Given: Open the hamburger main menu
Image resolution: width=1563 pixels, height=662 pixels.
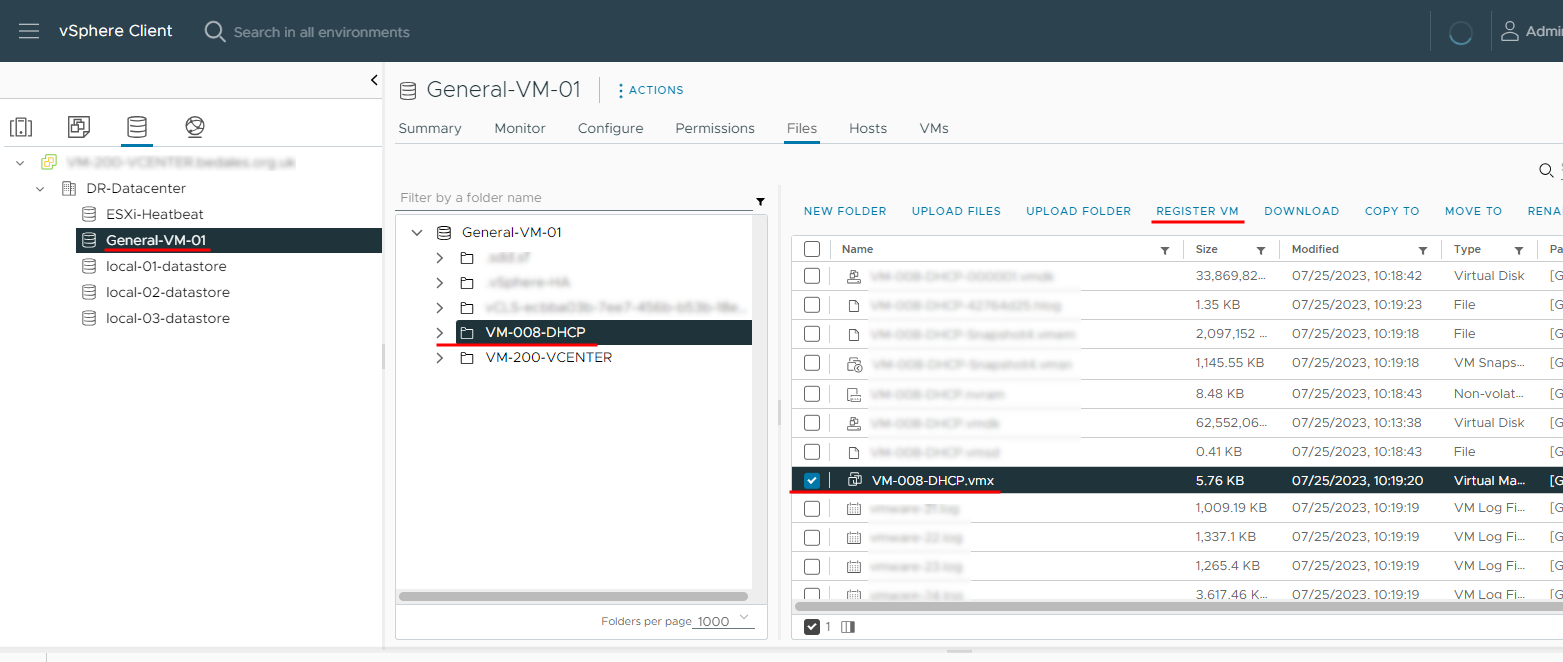Looking at the screenshot, I should tap(29, 31).
